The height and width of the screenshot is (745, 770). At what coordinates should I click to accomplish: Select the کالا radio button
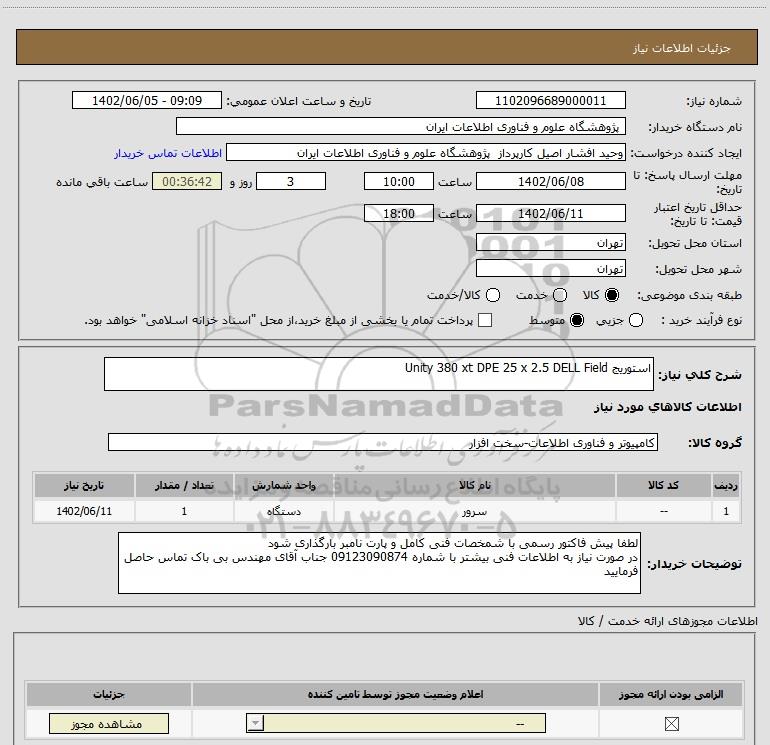pos(612,295)
